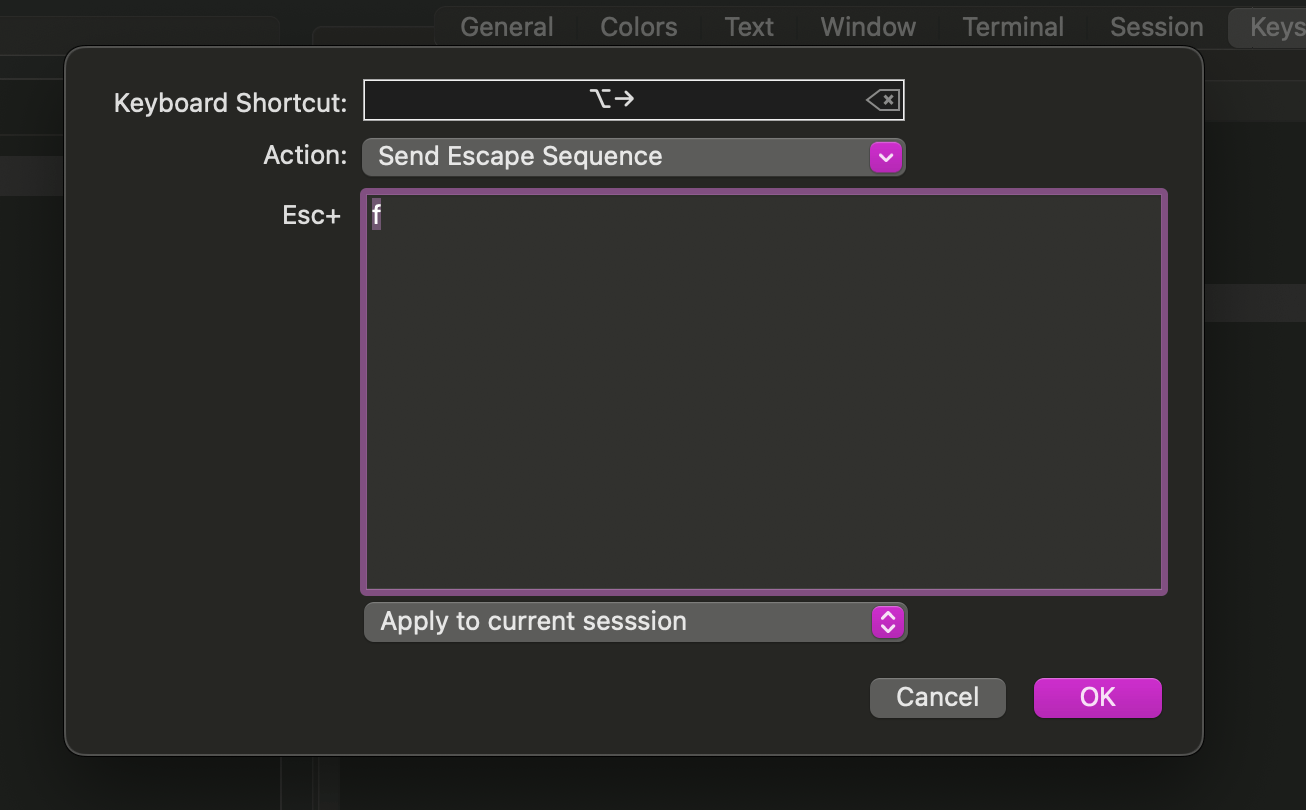Clear the keyboard shortcut with delete icon
The width and height of the screenshot is (1306, 810).
pyautogui.click(x=882, y=100)
